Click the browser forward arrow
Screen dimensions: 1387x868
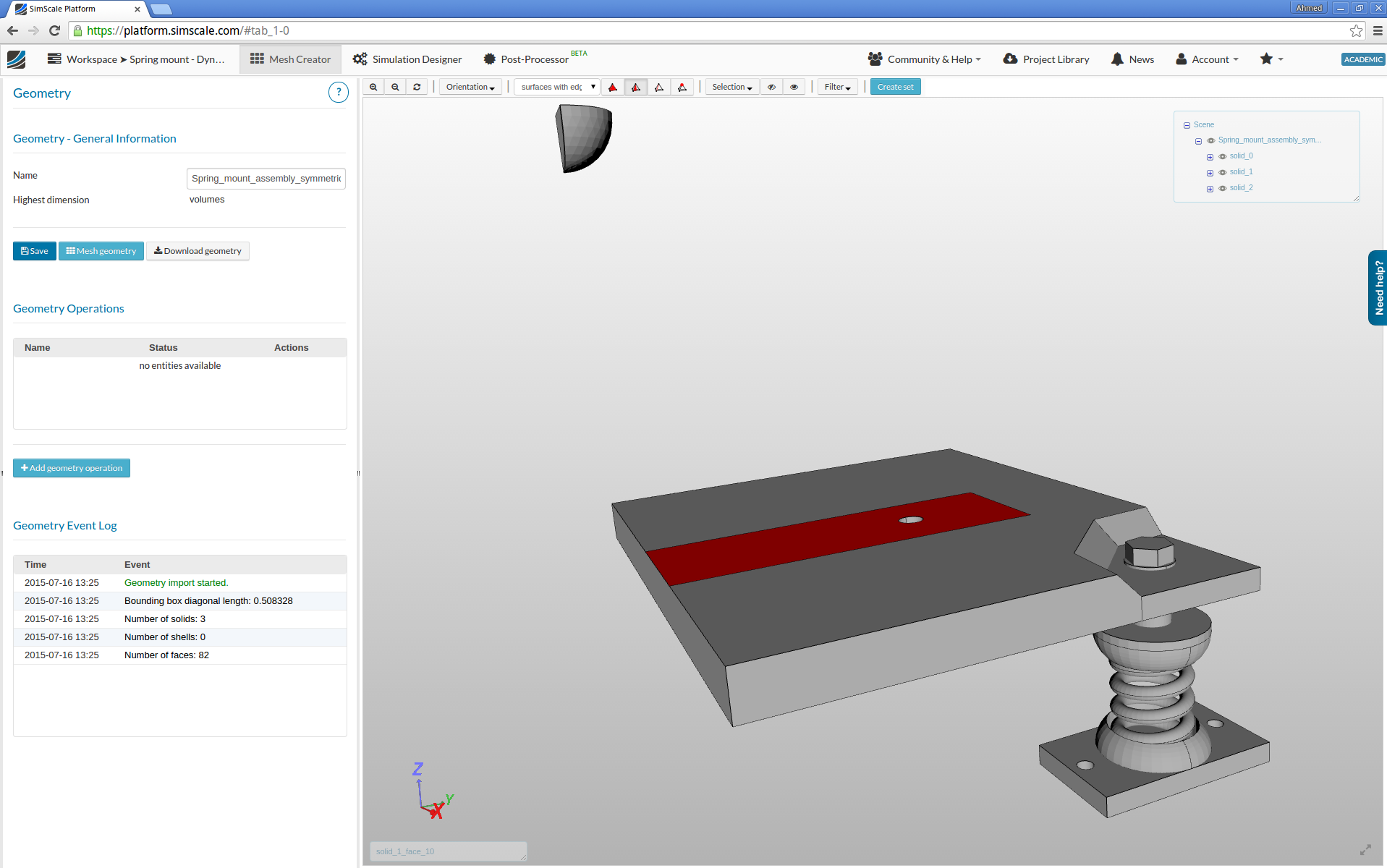(x=33, y=30)
